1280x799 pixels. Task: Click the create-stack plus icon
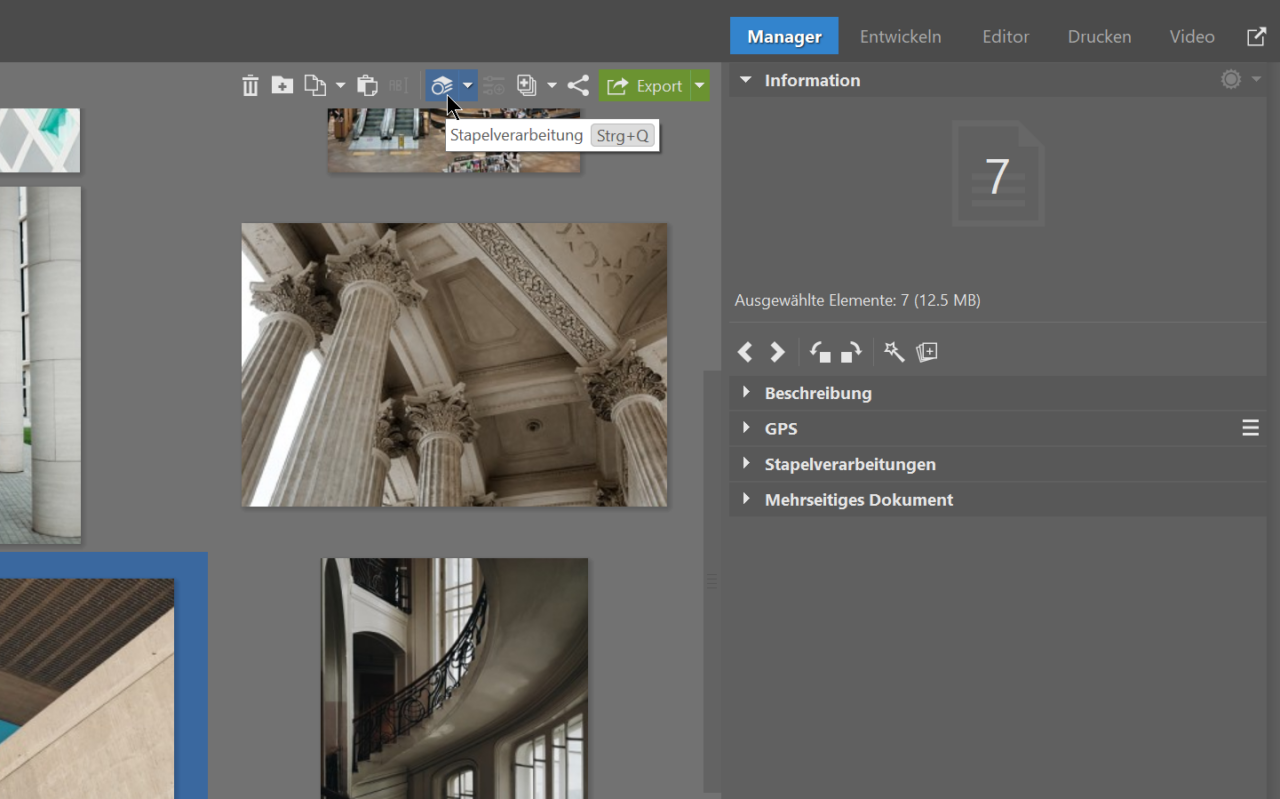point(527,86)
